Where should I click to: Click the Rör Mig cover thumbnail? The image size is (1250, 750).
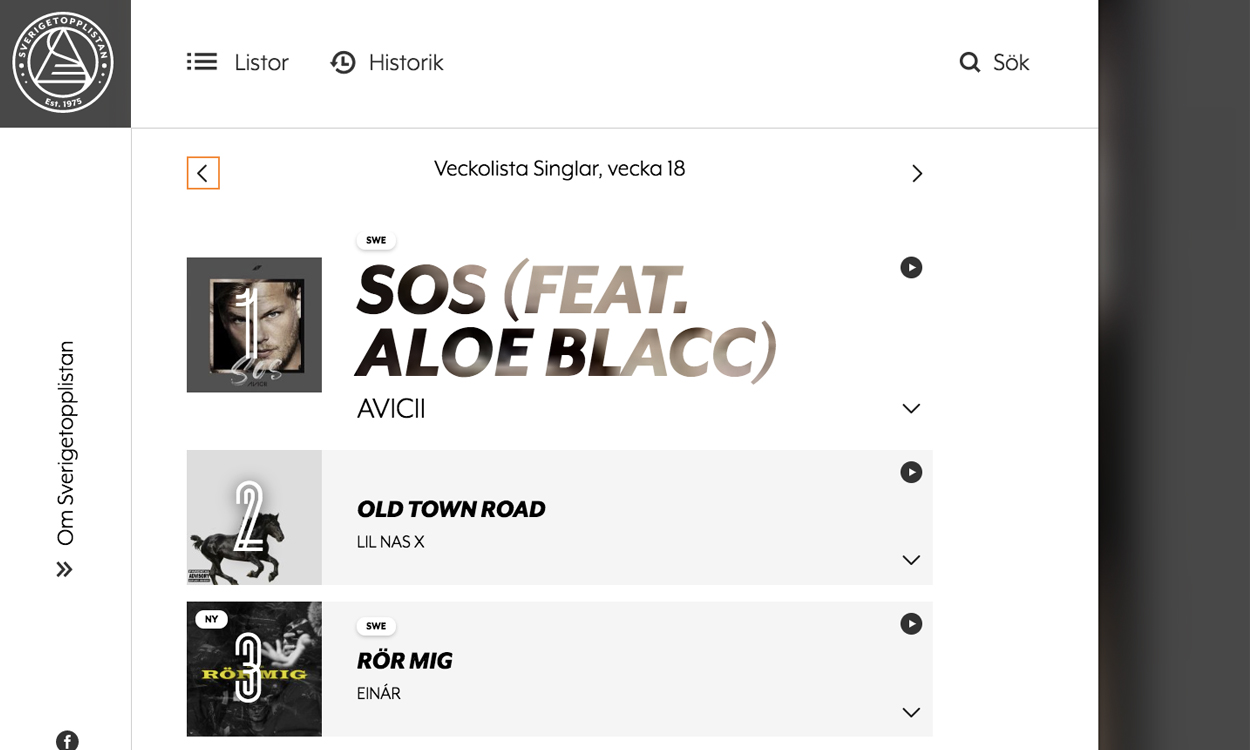pos(254,669)
